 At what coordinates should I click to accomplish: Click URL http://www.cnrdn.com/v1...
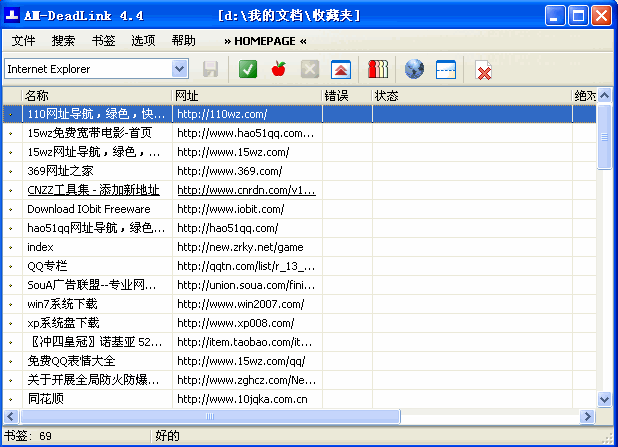pos(246,190)
